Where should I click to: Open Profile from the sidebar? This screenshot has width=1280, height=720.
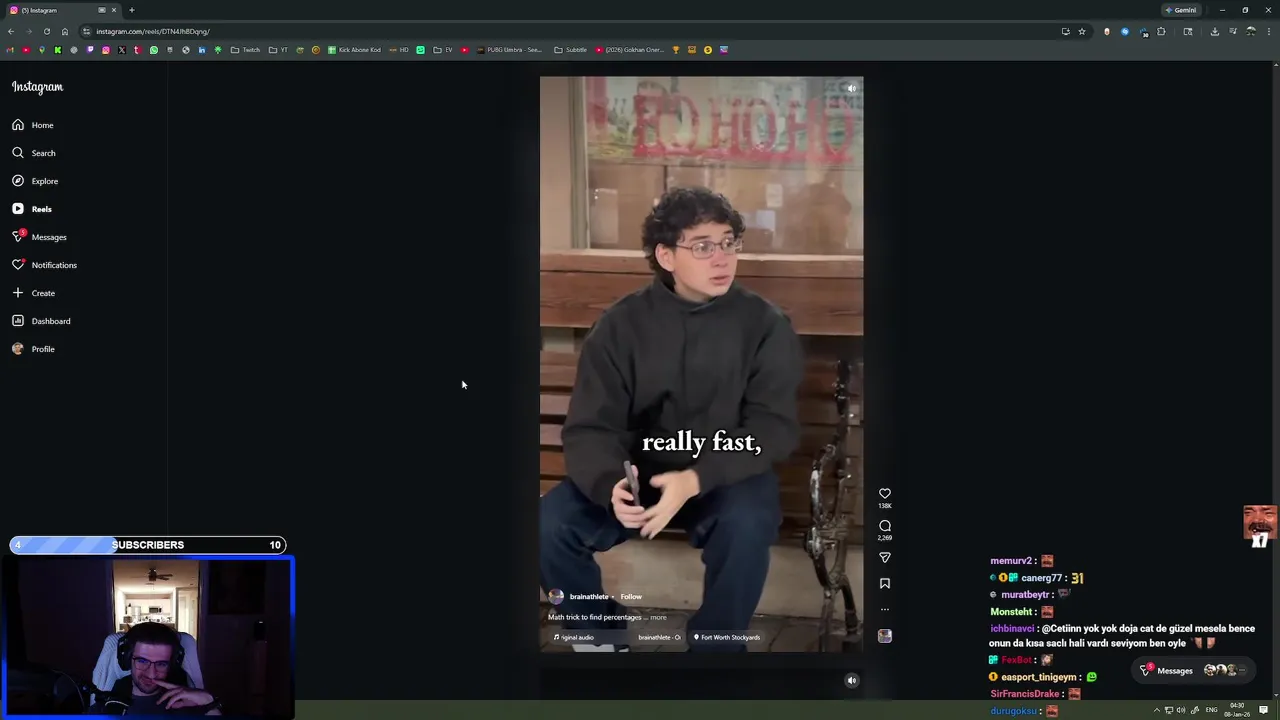[x=33, y=349]
